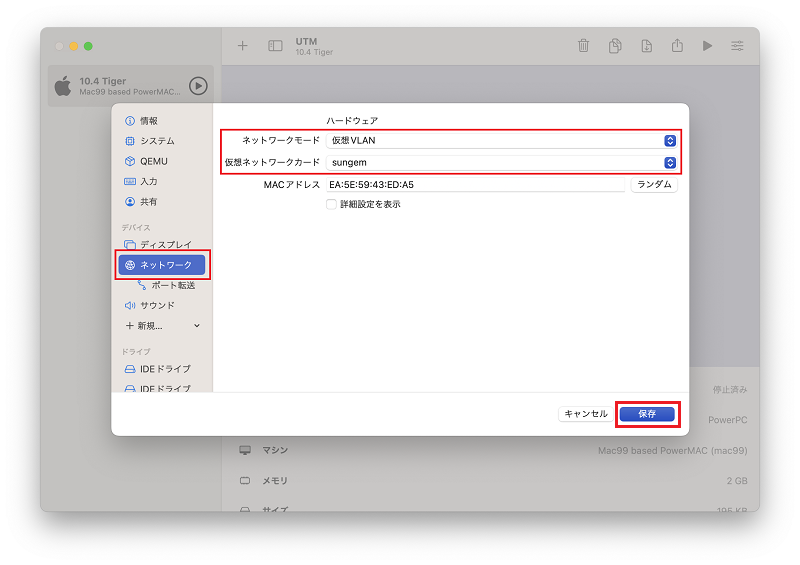Enable the 詳細設定を表示 checkbox

coord(331,204)
